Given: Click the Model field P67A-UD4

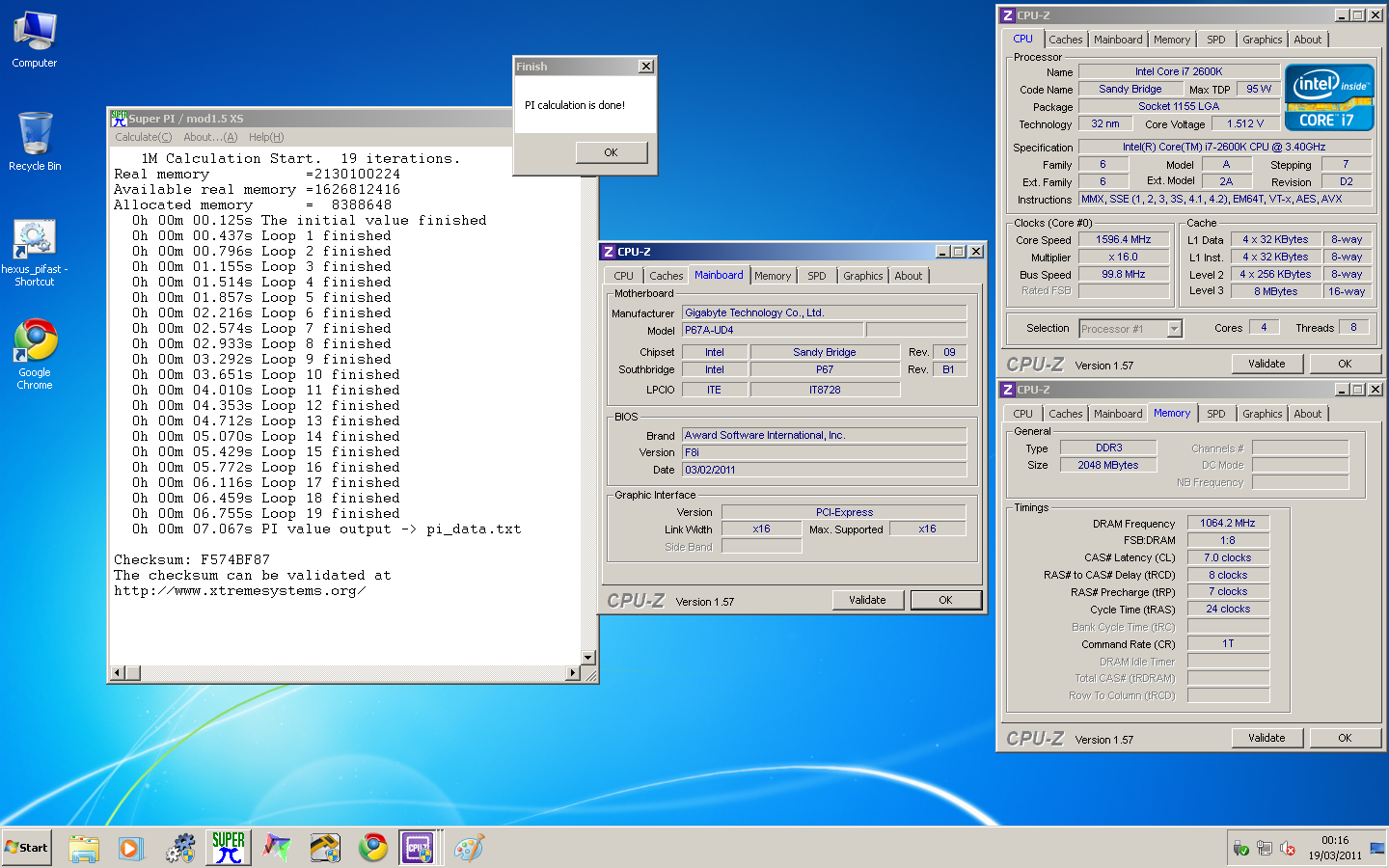Looking at the screenshot, I should [x=773, y=330].
